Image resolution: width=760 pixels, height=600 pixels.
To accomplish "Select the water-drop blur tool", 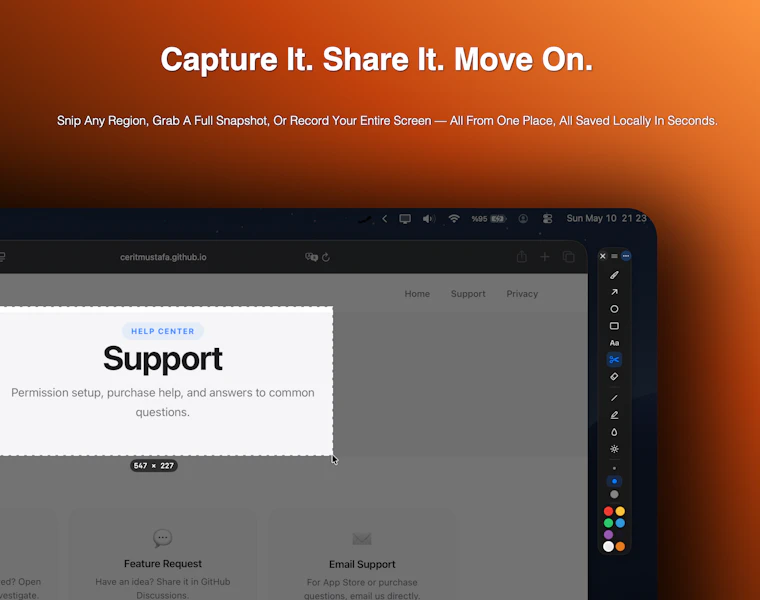I will 614,432.
